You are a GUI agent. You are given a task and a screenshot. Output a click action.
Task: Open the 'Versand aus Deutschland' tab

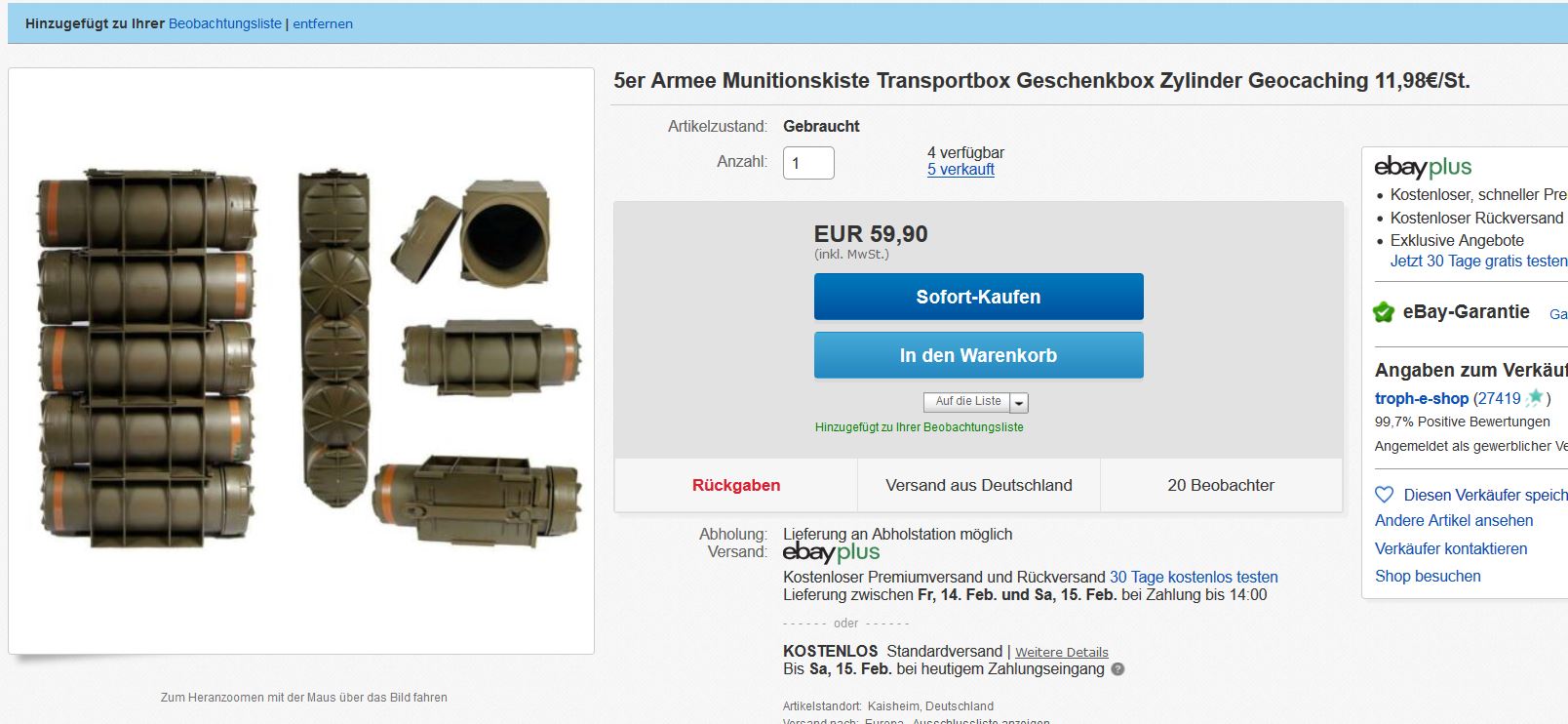[978, 485]
